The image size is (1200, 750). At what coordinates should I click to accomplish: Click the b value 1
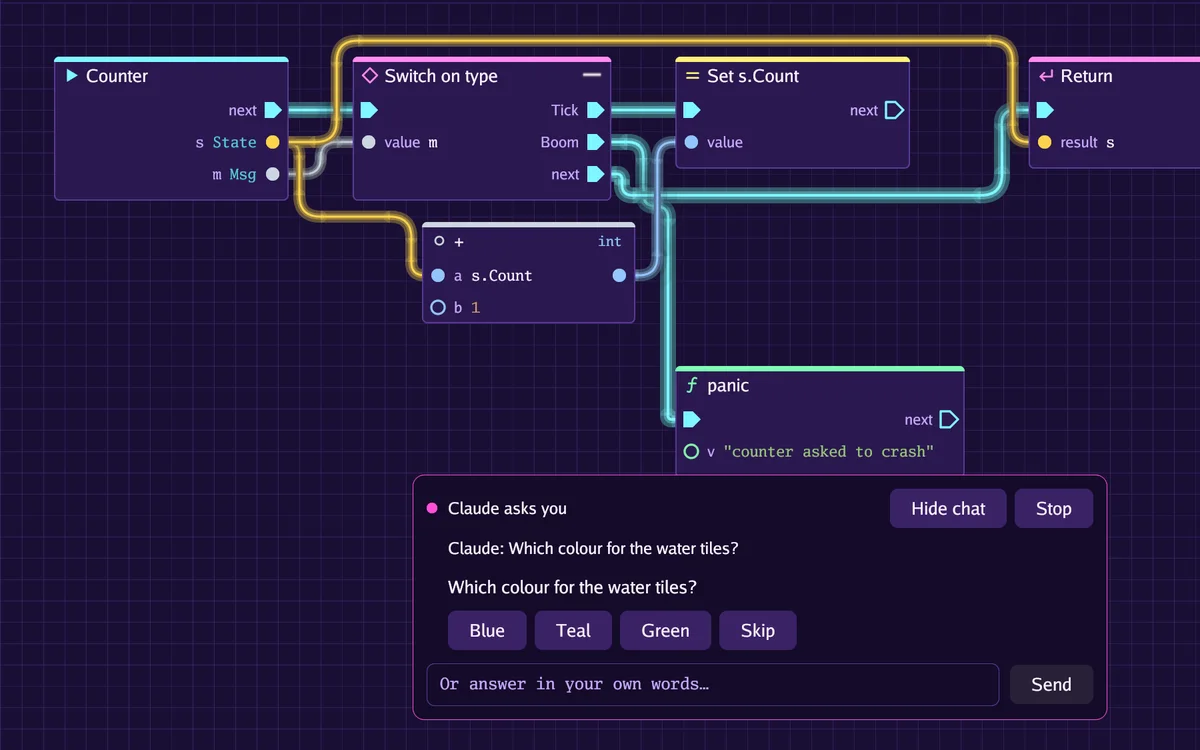[x=476, y=307]
